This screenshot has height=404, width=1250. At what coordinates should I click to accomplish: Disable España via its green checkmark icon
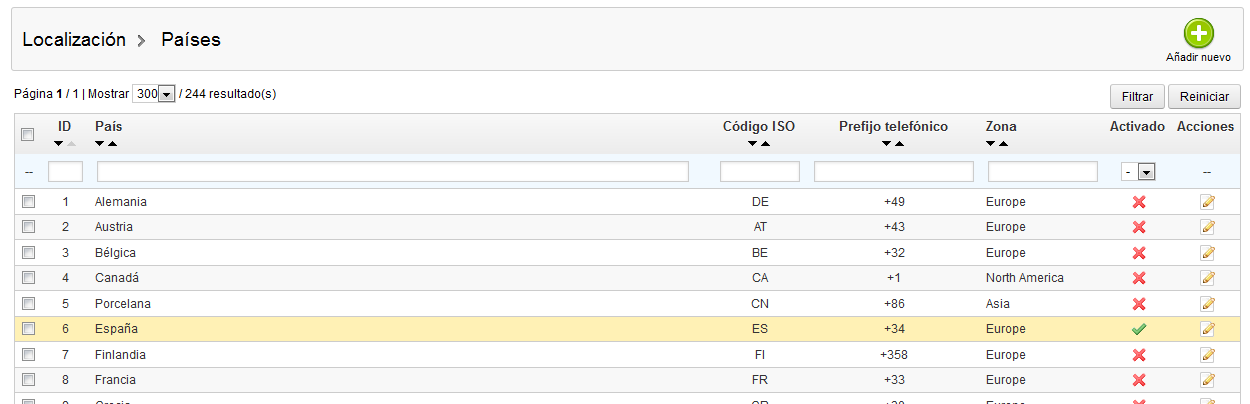1138,329
